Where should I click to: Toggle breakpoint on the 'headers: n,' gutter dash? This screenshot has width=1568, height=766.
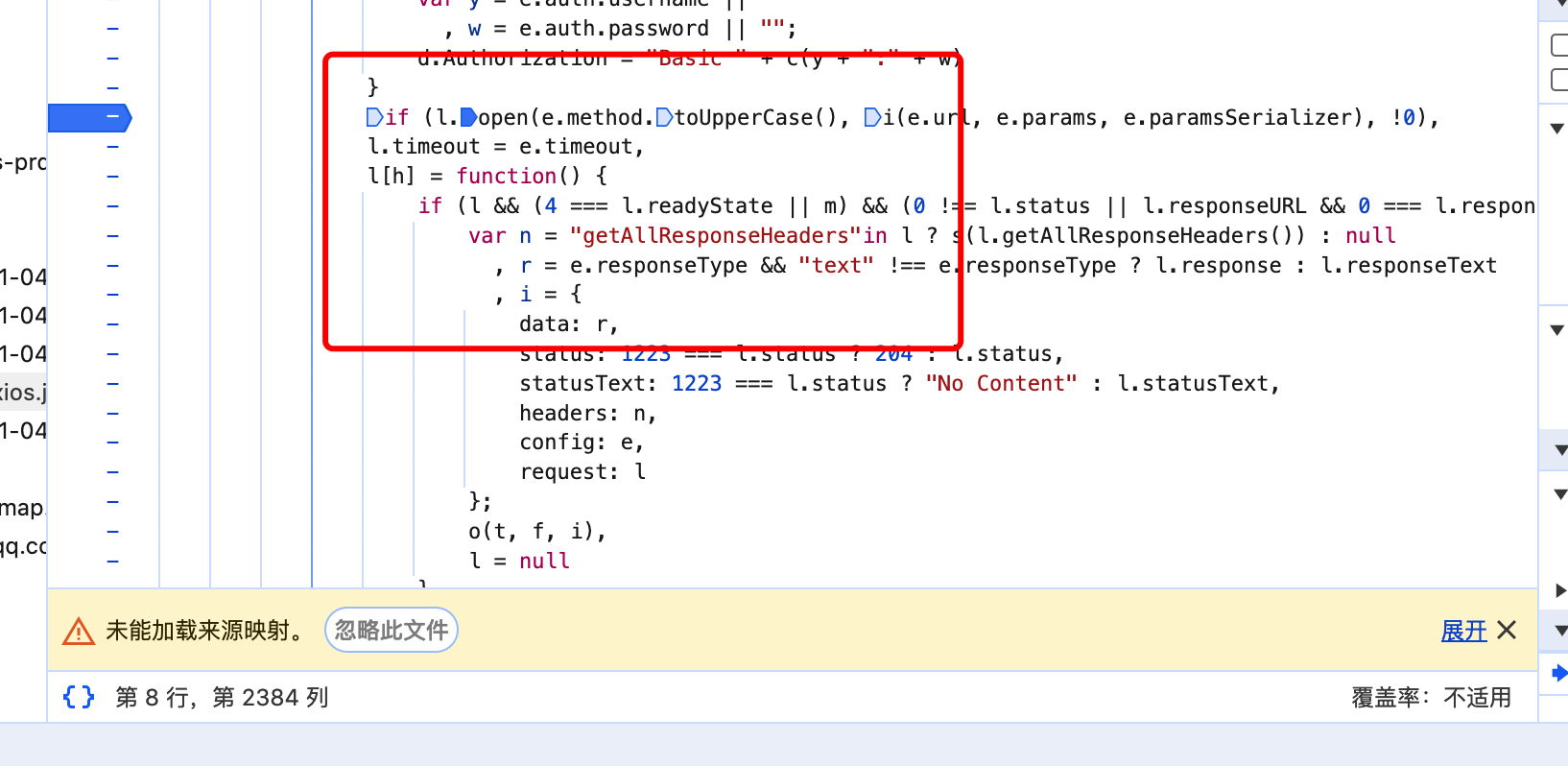click(113, 413)
